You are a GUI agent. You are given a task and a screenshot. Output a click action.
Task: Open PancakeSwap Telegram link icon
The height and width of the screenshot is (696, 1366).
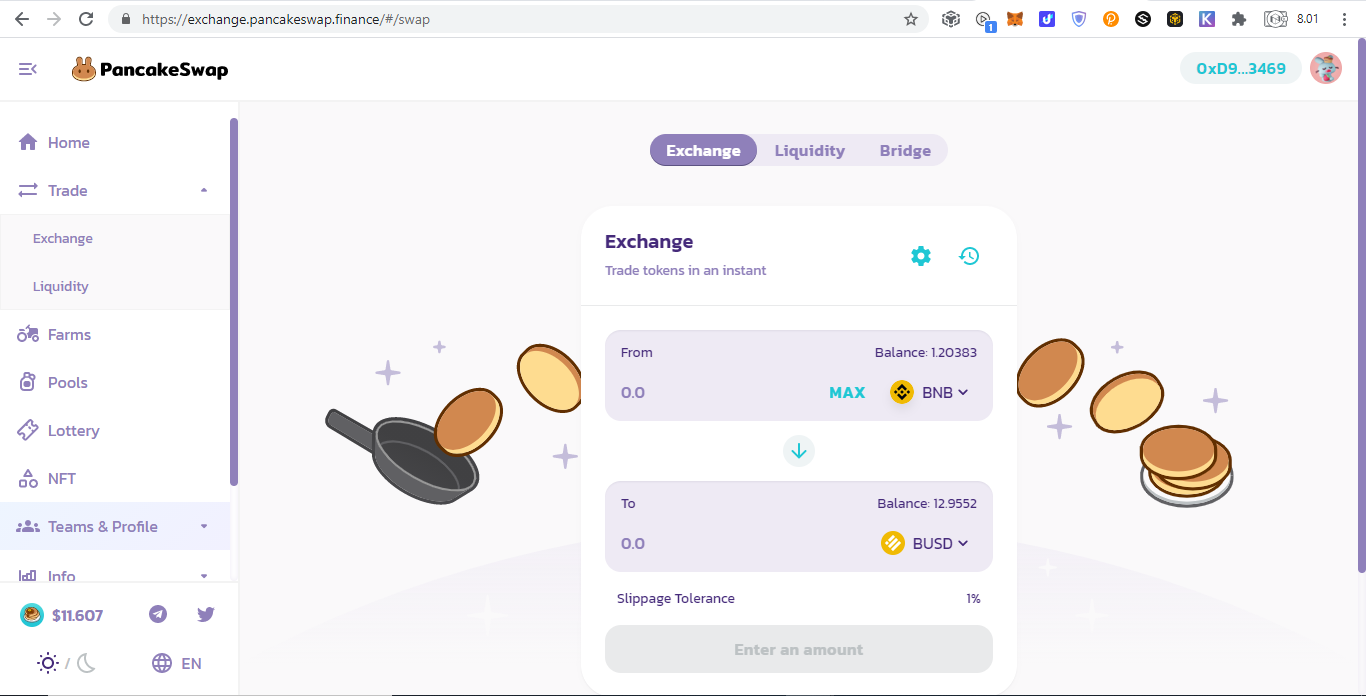[x=158, y=614]
